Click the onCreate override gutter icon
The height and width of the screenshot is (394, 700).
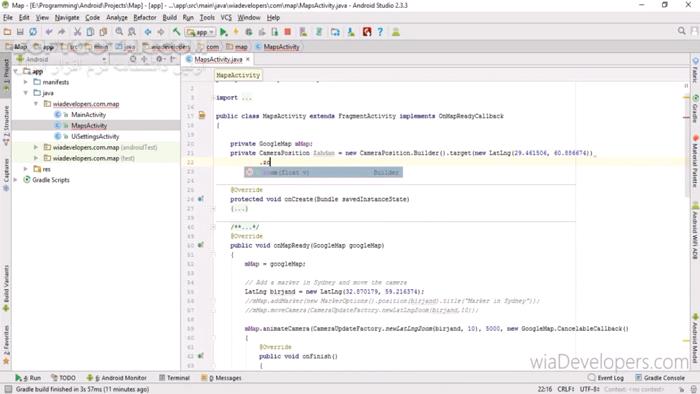click(201, 199)
